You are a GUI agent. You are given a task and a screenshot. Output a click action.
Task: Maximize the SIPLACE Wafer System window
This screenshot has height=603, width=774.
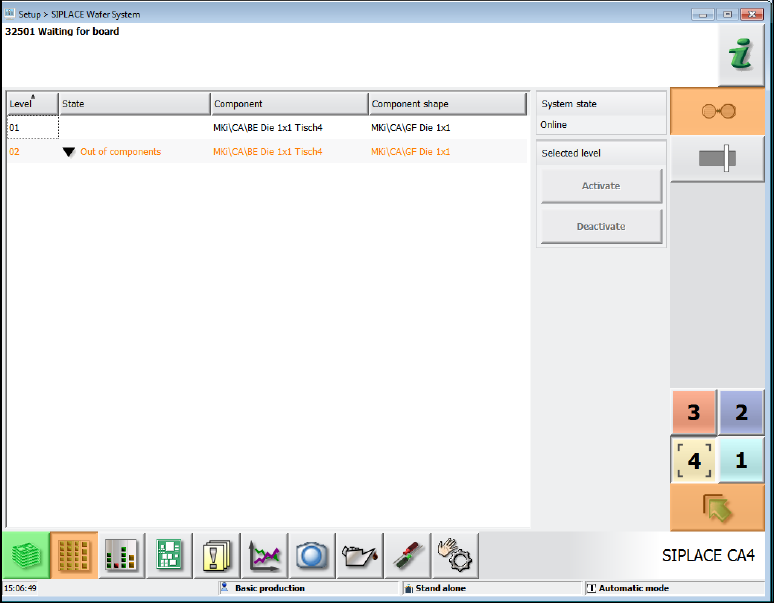coord(727,14)
